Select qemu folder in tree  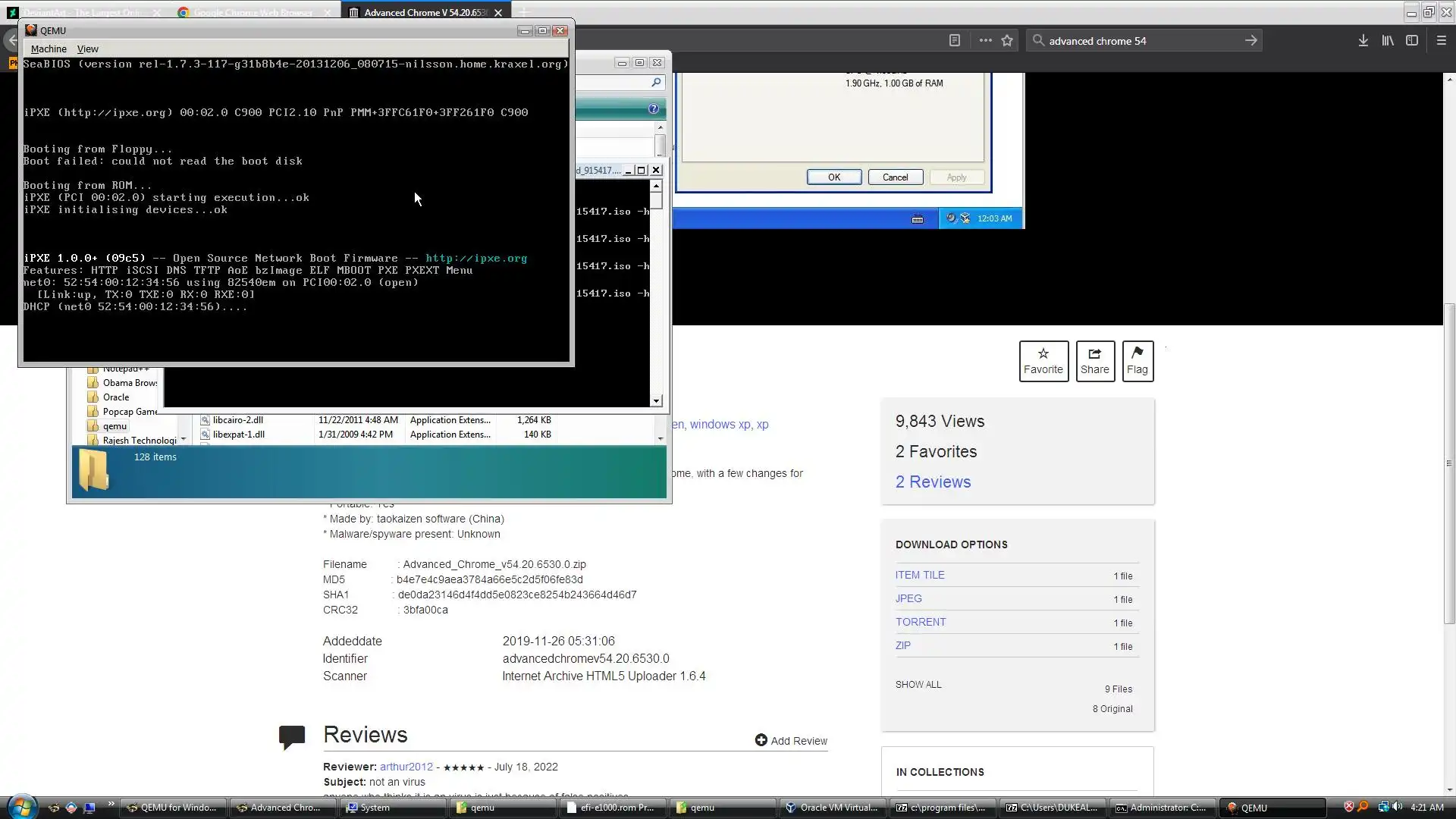click(115, 426)
